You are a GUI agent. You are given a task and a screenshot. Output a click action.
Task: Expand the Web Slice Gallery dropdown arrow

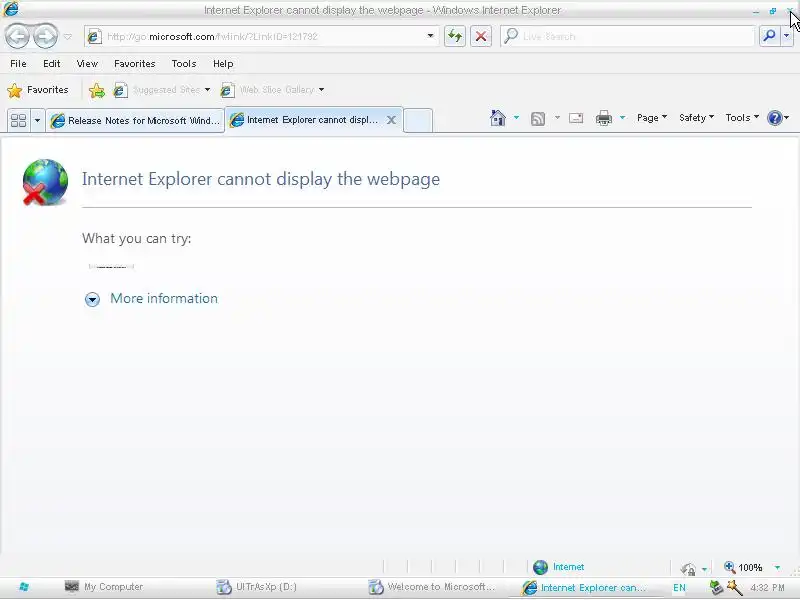(321, 90)
